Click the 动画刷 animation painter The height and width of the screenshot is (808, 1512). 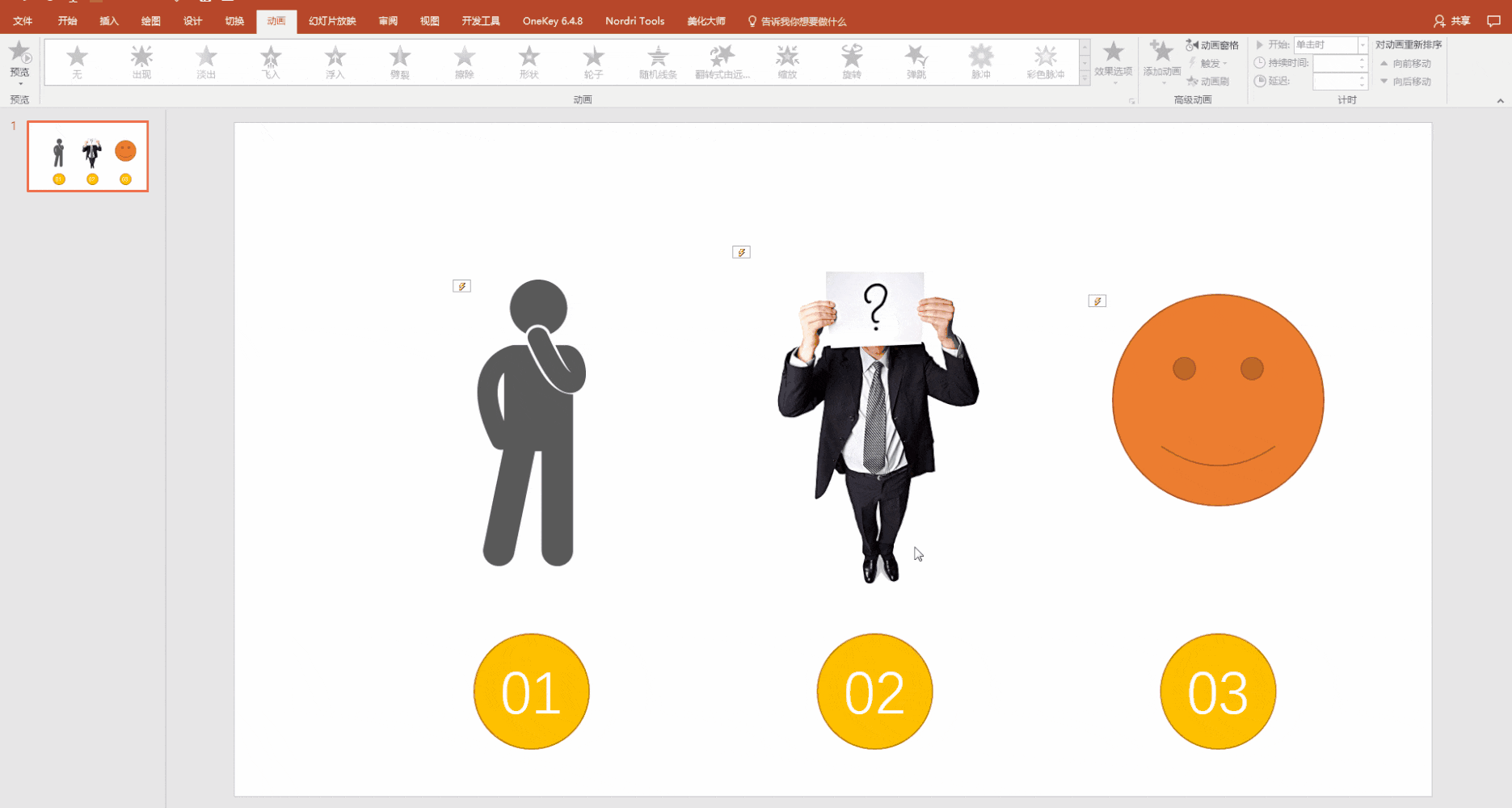(x=1208, y=81)
